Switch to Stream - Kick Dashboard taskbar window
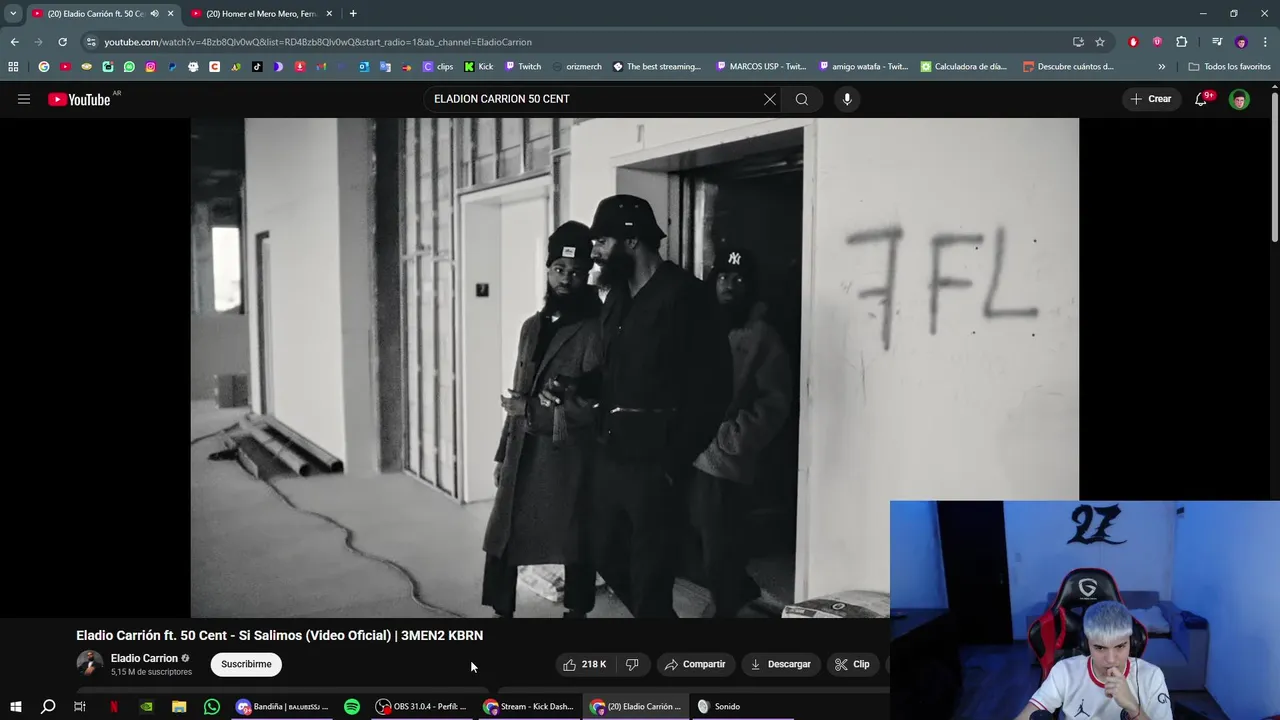This screenshot has height=720, width=1280. point(529,707)
